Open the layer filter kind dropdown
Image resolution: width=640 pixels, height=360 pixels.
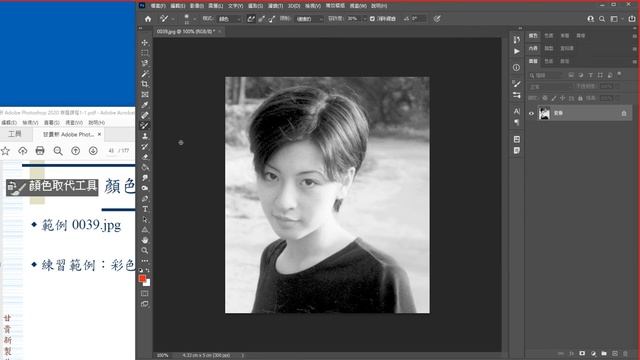coord(546,75)
